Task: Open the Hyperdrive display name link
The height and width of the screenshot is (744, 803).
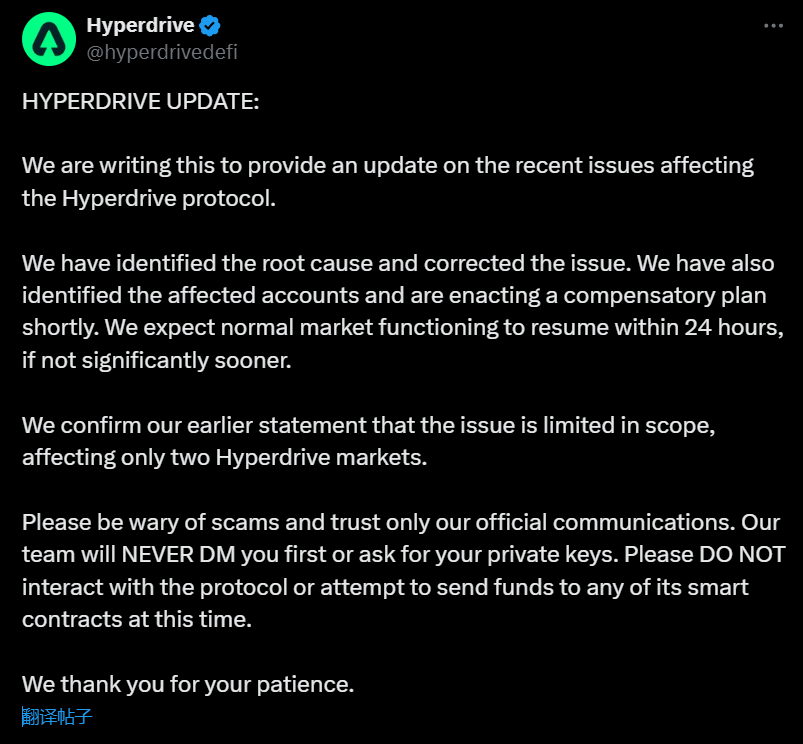Action: coord(140,26)
